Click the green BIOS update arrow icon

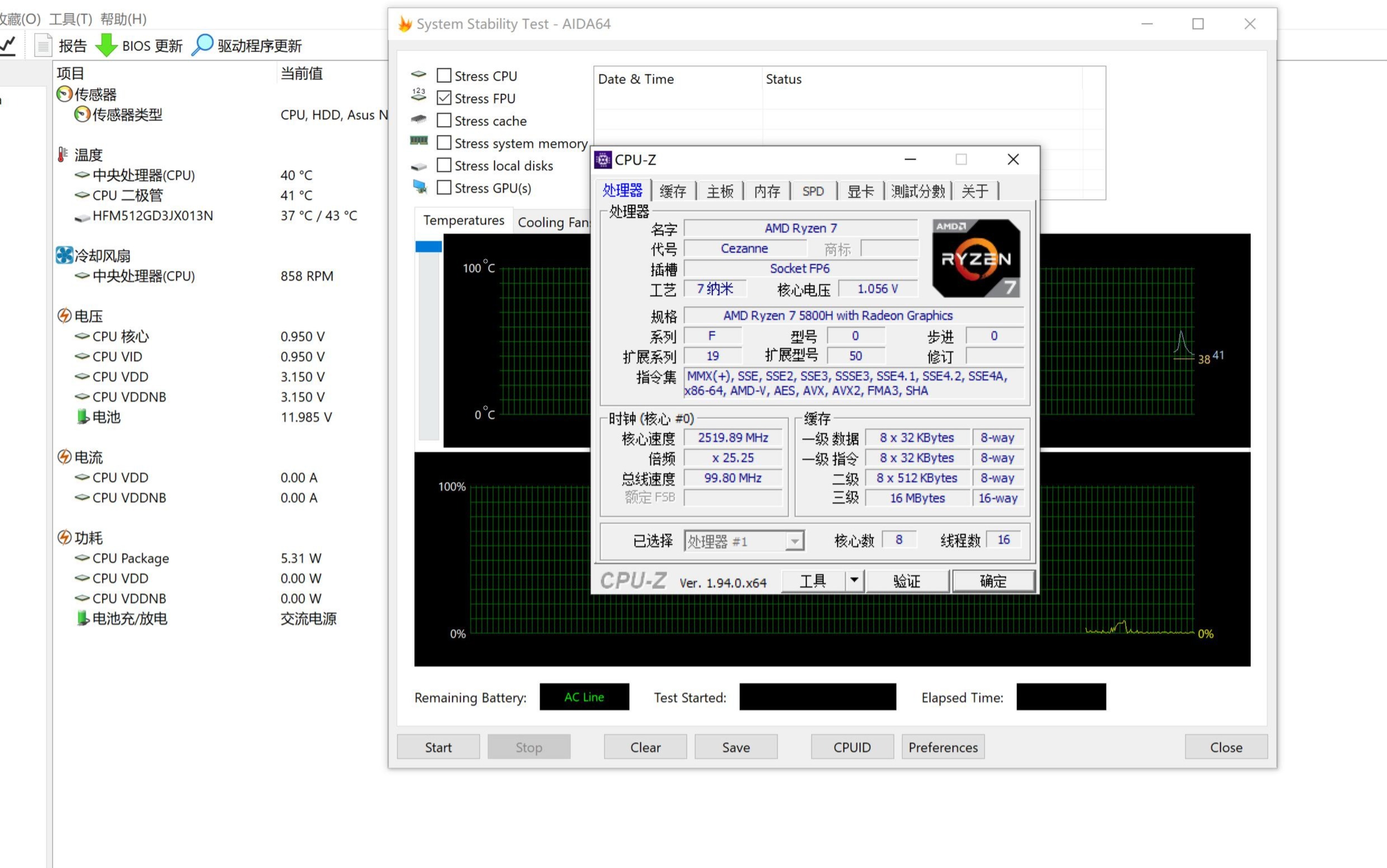(106, 45)
